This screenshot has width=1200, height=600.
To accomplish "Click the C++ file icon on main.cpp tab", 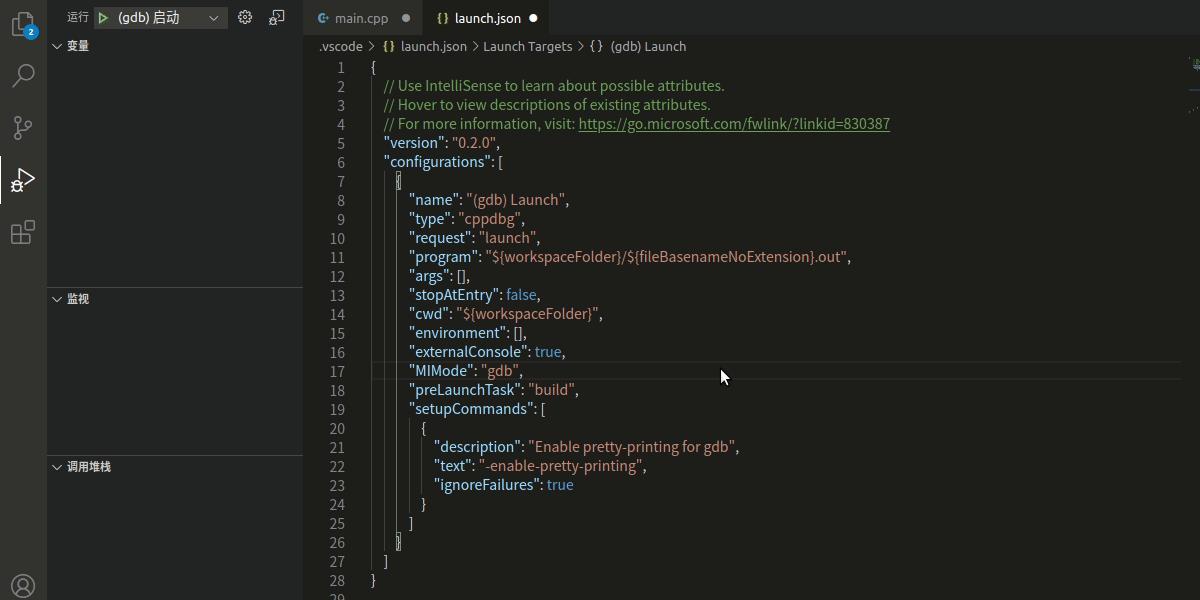I will click(x=322, y=17).
